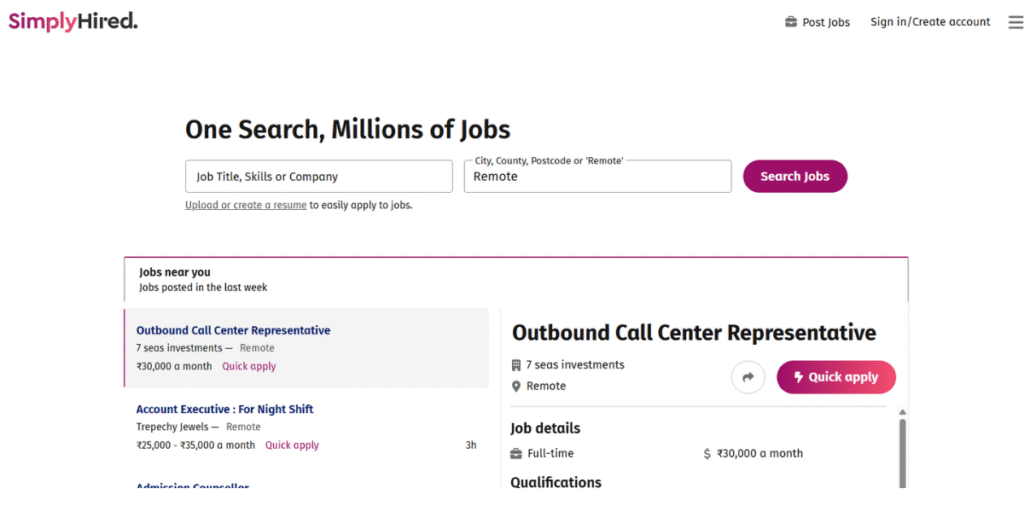Click the 'Job details' section heading
Image resolution: width=1024 pixels, height=512 pixels.
[x=545, y=428]
